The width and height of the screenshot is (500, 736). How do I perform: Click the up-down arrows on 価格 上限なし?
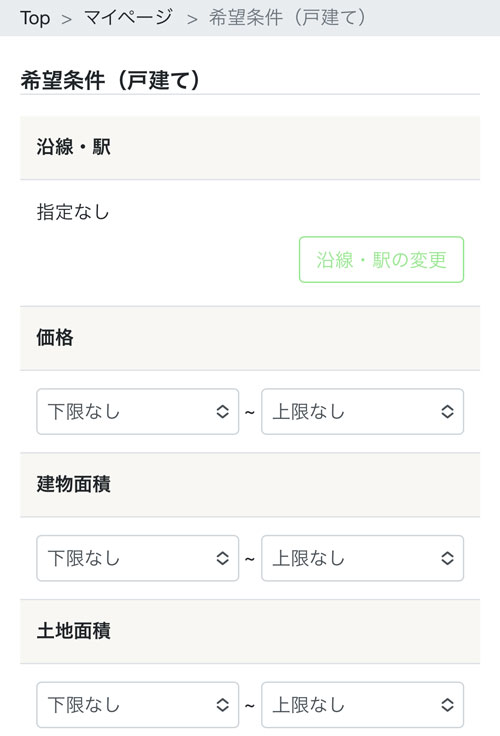pos(447,412)
